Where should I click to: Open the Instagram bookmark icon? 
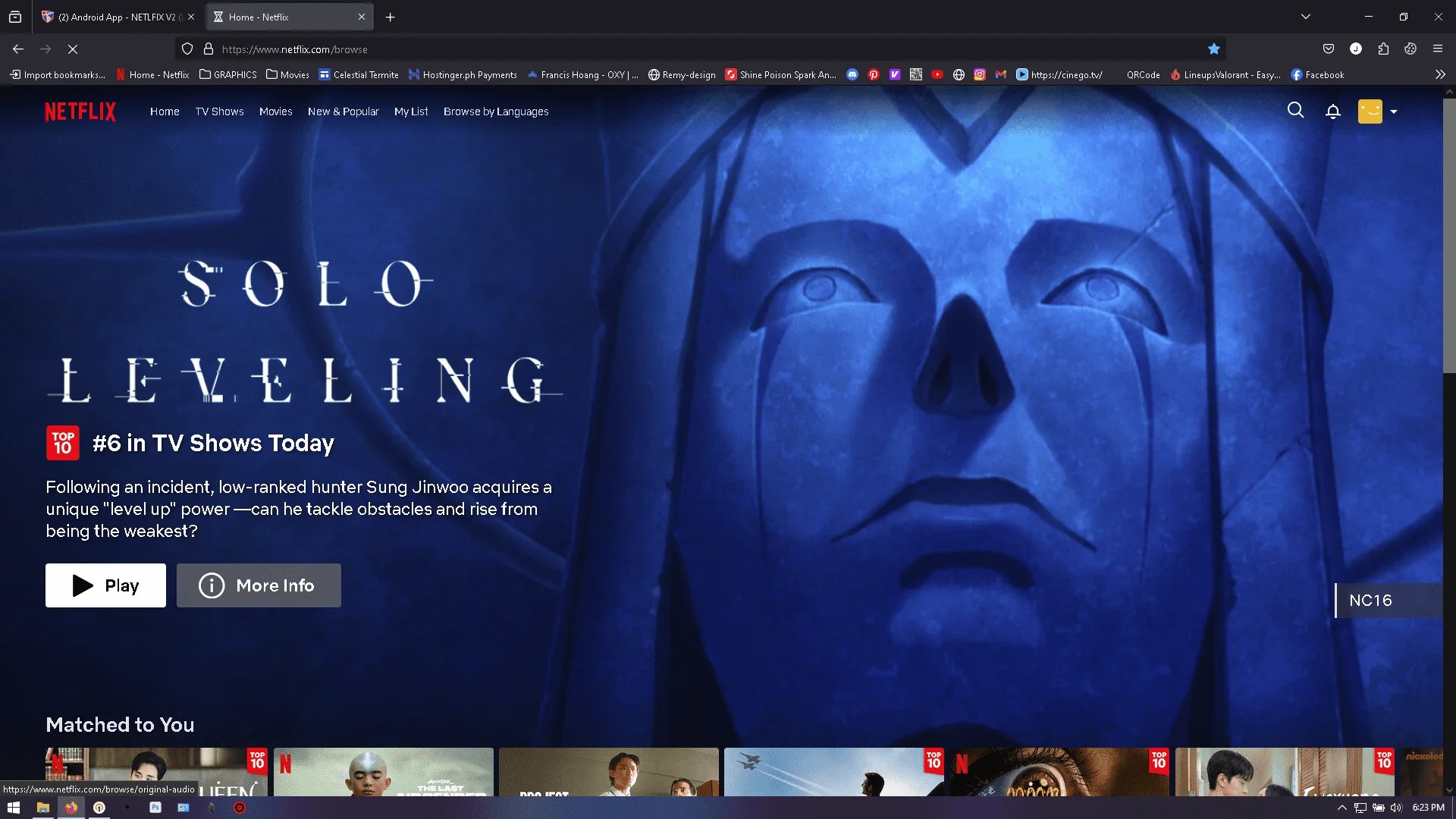click(980, 74)
